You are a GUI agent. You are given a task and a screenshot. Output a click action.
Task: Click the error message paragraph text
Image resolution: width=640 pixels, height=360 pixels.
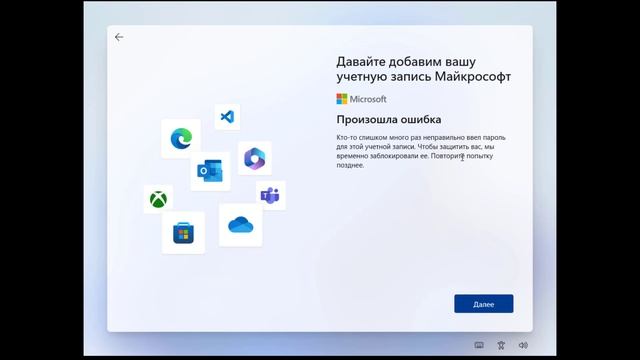click(421, 151)
